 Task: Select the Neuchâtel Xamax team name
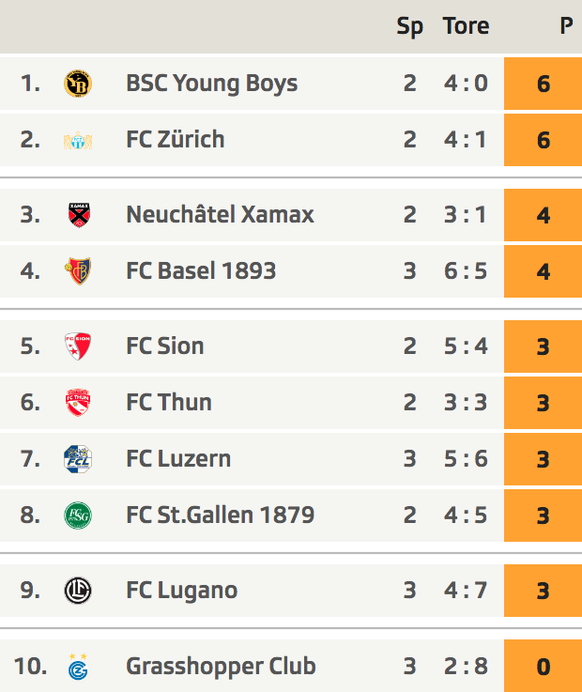pyautogui.click(x=220, y=214)
